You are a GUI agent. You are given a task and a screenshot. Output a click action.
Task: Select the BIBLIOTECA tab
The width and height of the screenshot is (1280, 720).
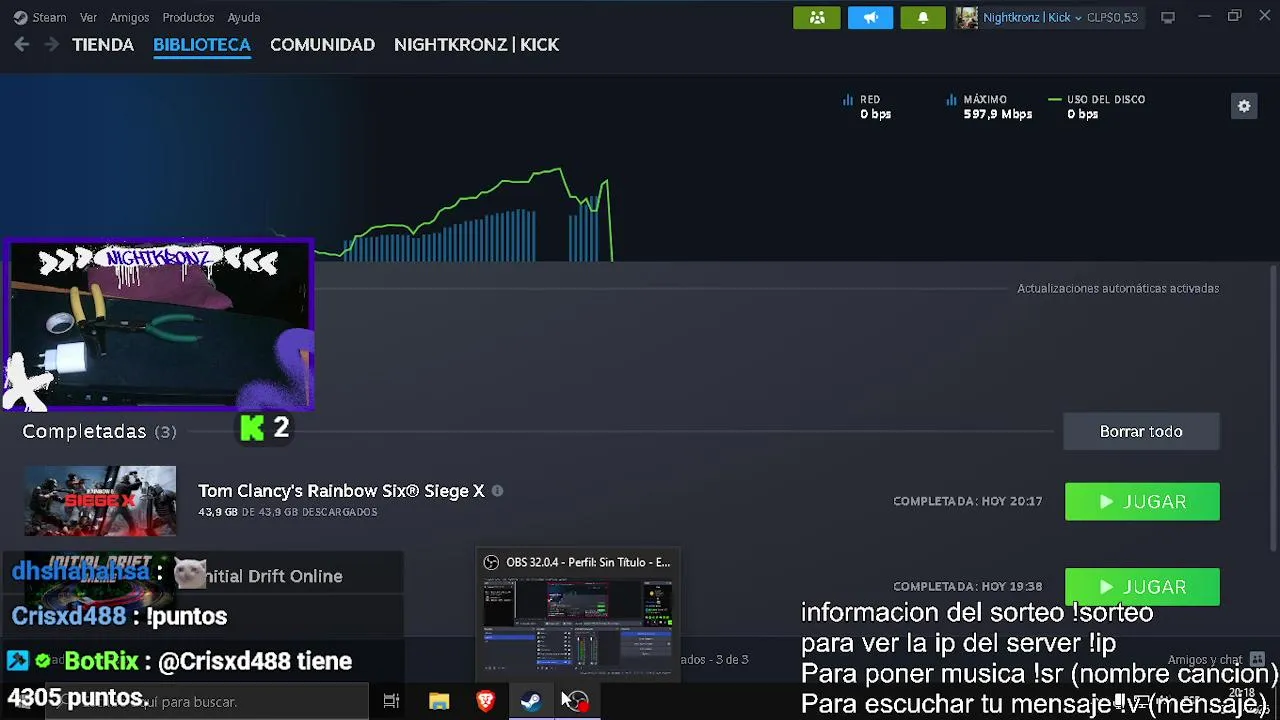tap(202, 45)
